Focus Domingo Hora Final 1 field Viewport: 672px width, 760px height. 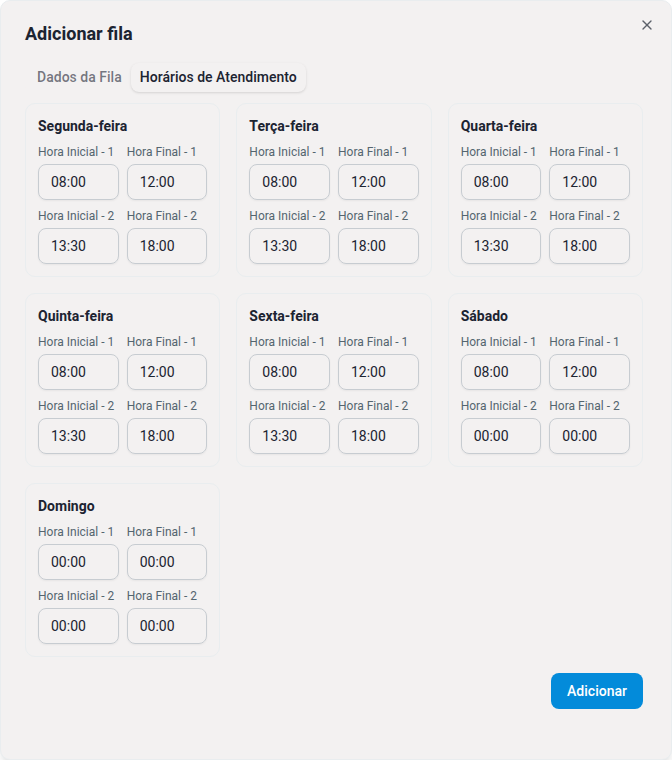pyautogui.click(x=167, y=562)
